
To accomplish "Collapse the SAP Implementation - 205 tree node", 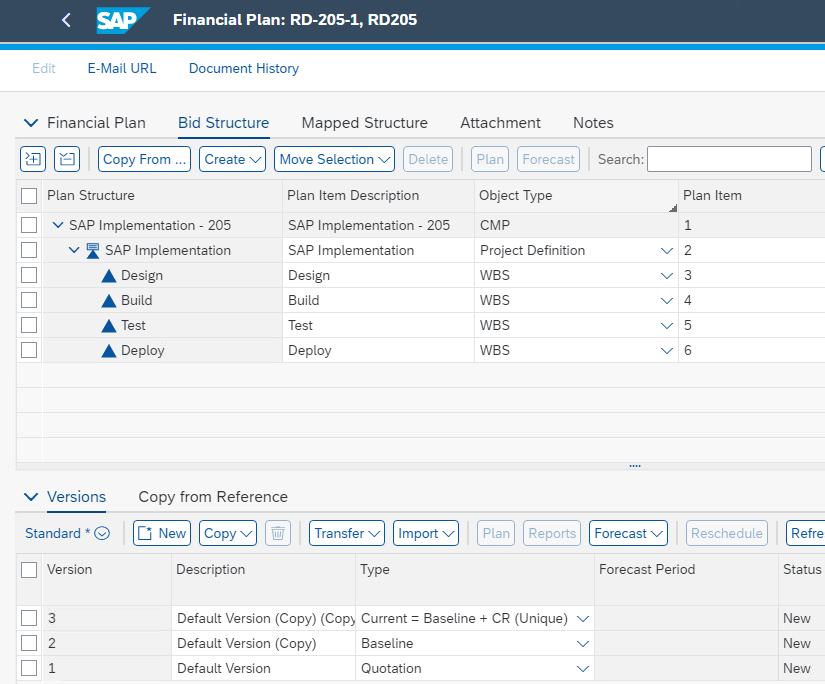I will (x=58, y=225).
